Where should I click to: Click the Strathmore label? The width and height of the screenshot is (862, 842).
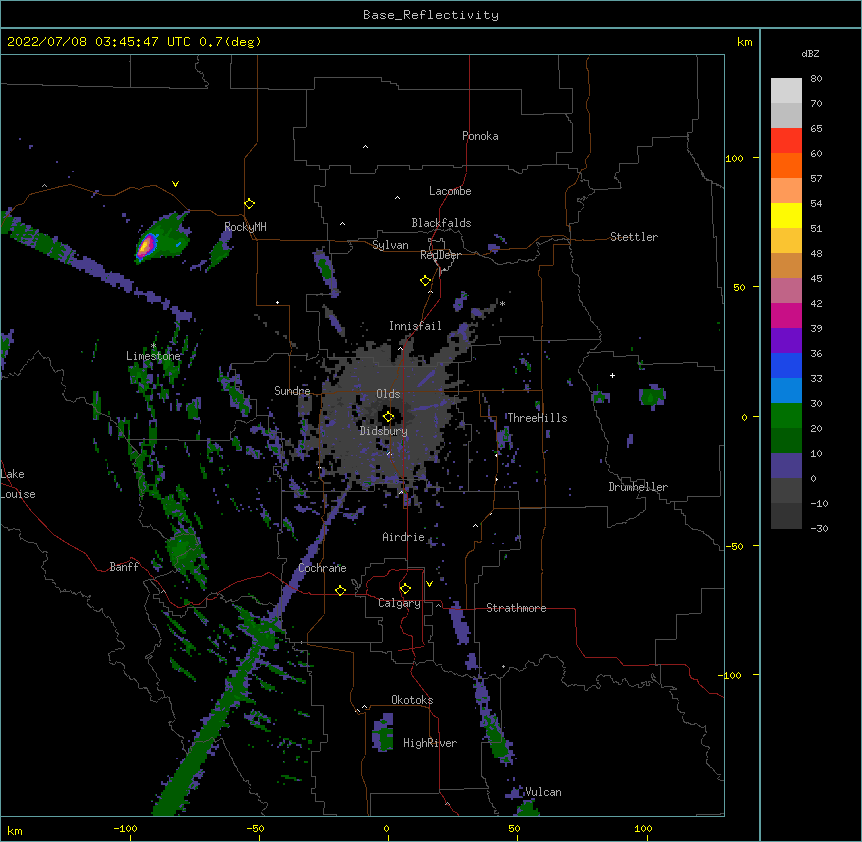[x=516, y=608]
